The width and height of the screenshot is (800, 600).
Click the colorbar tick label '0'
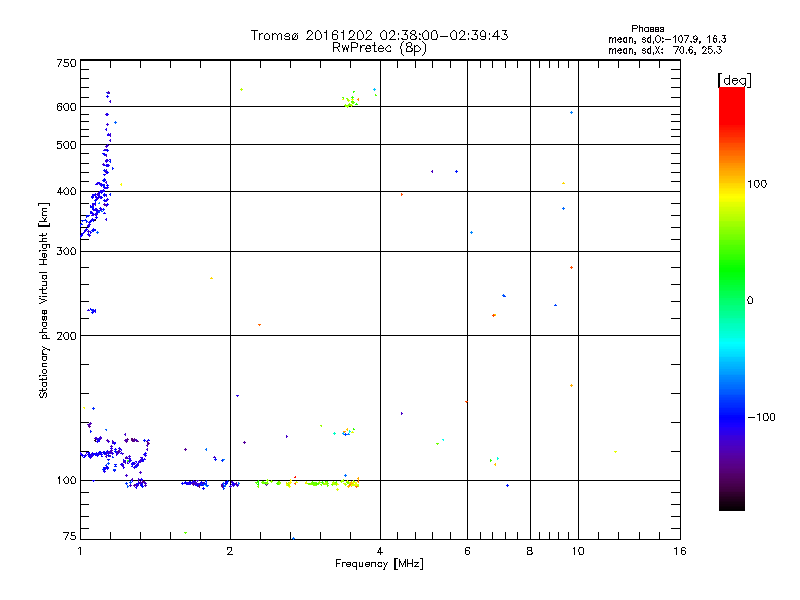click(x=750, y=301)
